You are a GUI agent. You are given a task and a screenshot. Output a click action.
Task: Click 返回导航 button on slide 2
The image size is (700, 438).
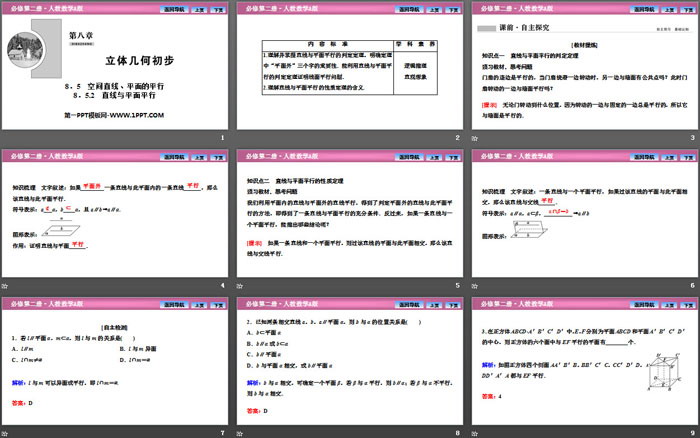[409, 9]
